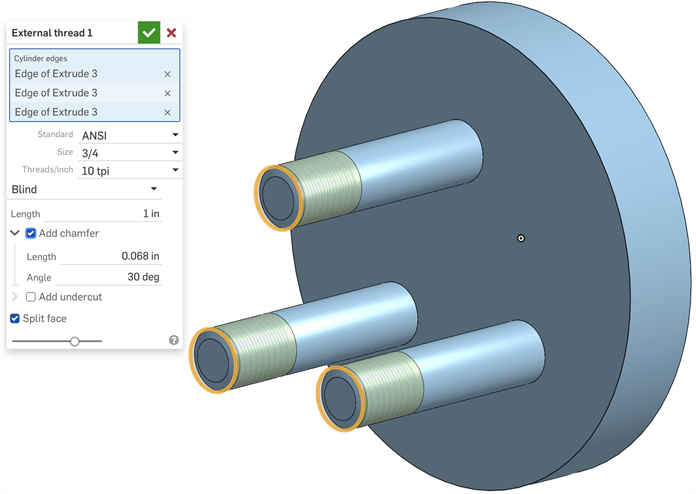Open the Size 3/4 dropdown
The image size is (696, 494).
[x=130, y=153]
